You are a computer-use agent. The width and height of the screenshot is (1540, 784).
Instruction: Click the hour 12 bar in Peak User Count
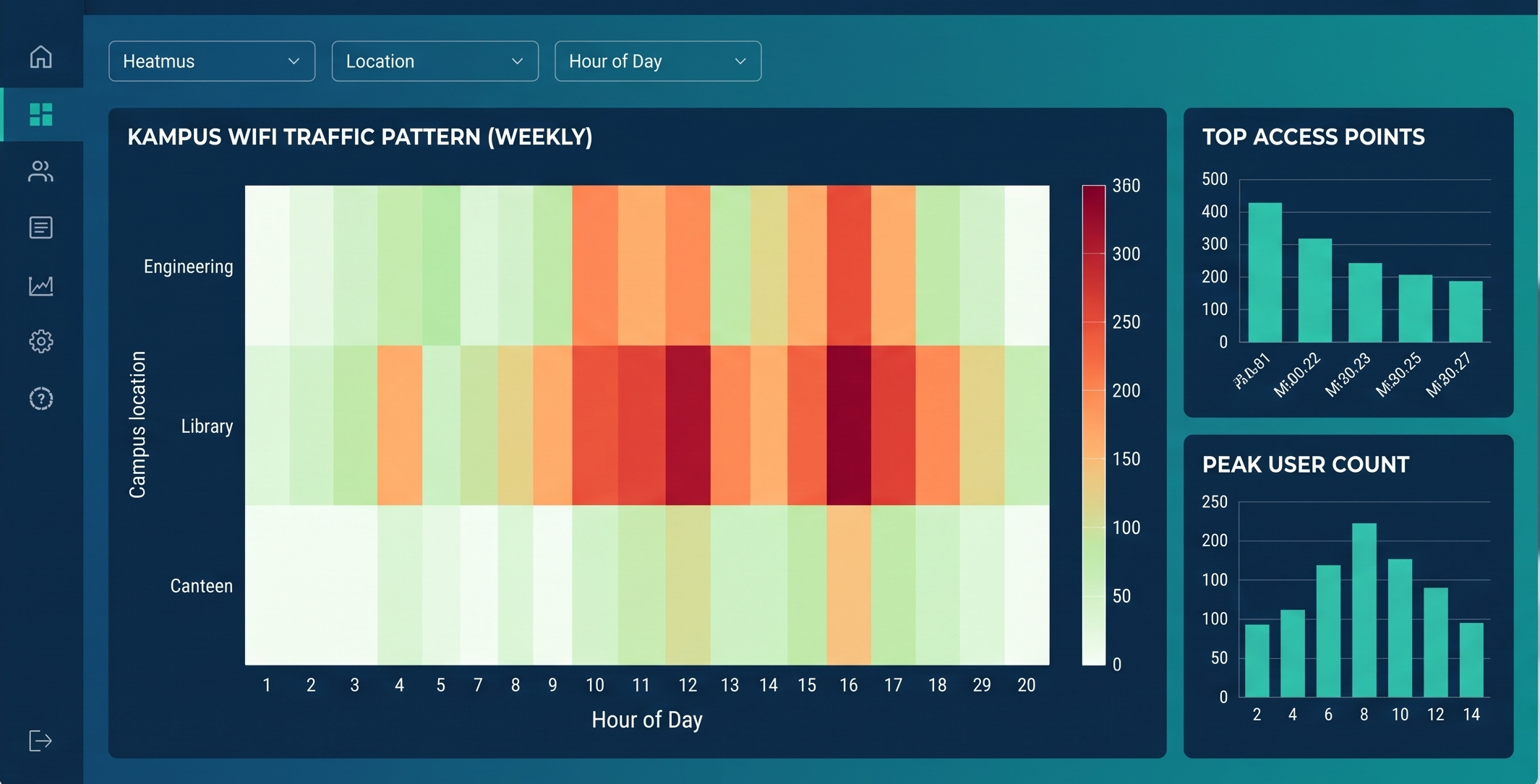(x=1436, y=642)
